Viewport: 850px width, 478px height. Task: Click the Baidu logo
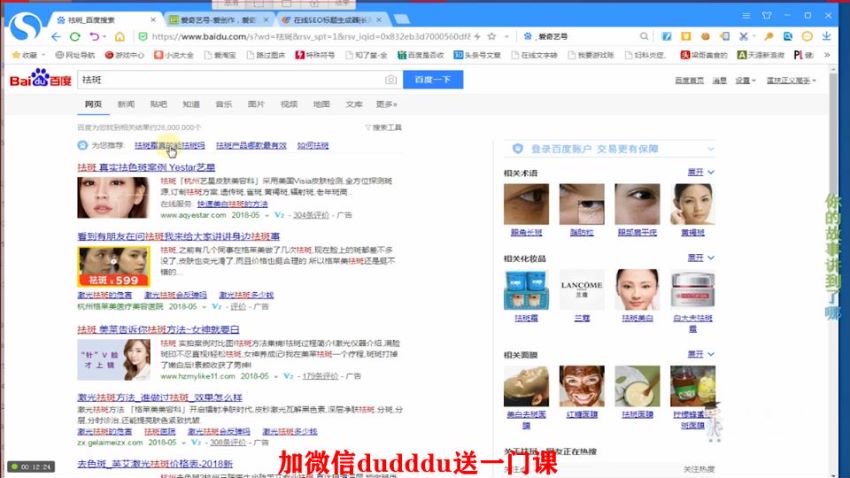point(41,79)
